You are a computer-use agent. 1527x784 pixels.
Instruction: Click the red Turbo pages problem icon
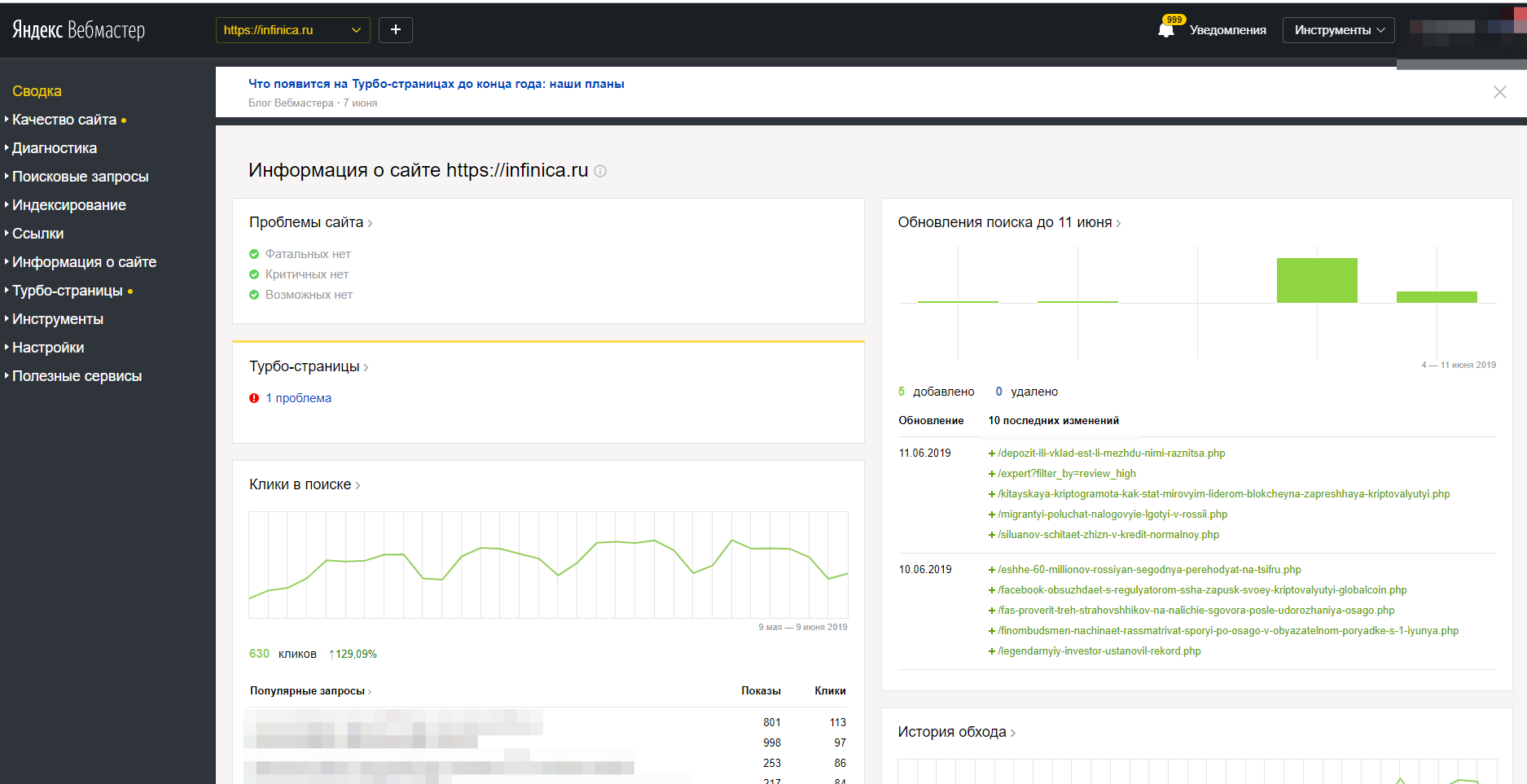tap(254, 398)
